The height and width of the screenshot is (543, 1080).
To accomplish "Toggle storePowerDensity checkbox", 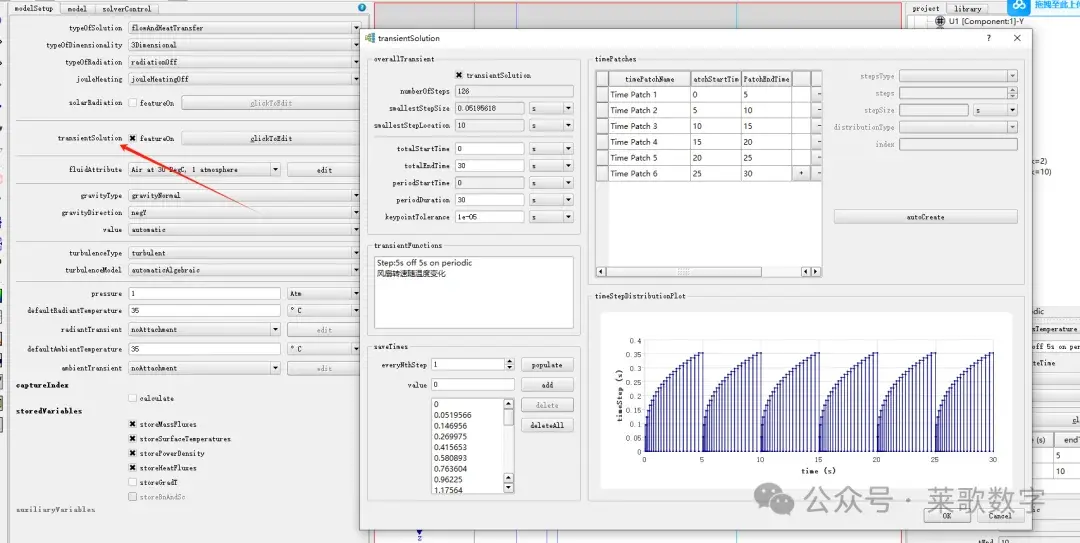I will 132,453.
